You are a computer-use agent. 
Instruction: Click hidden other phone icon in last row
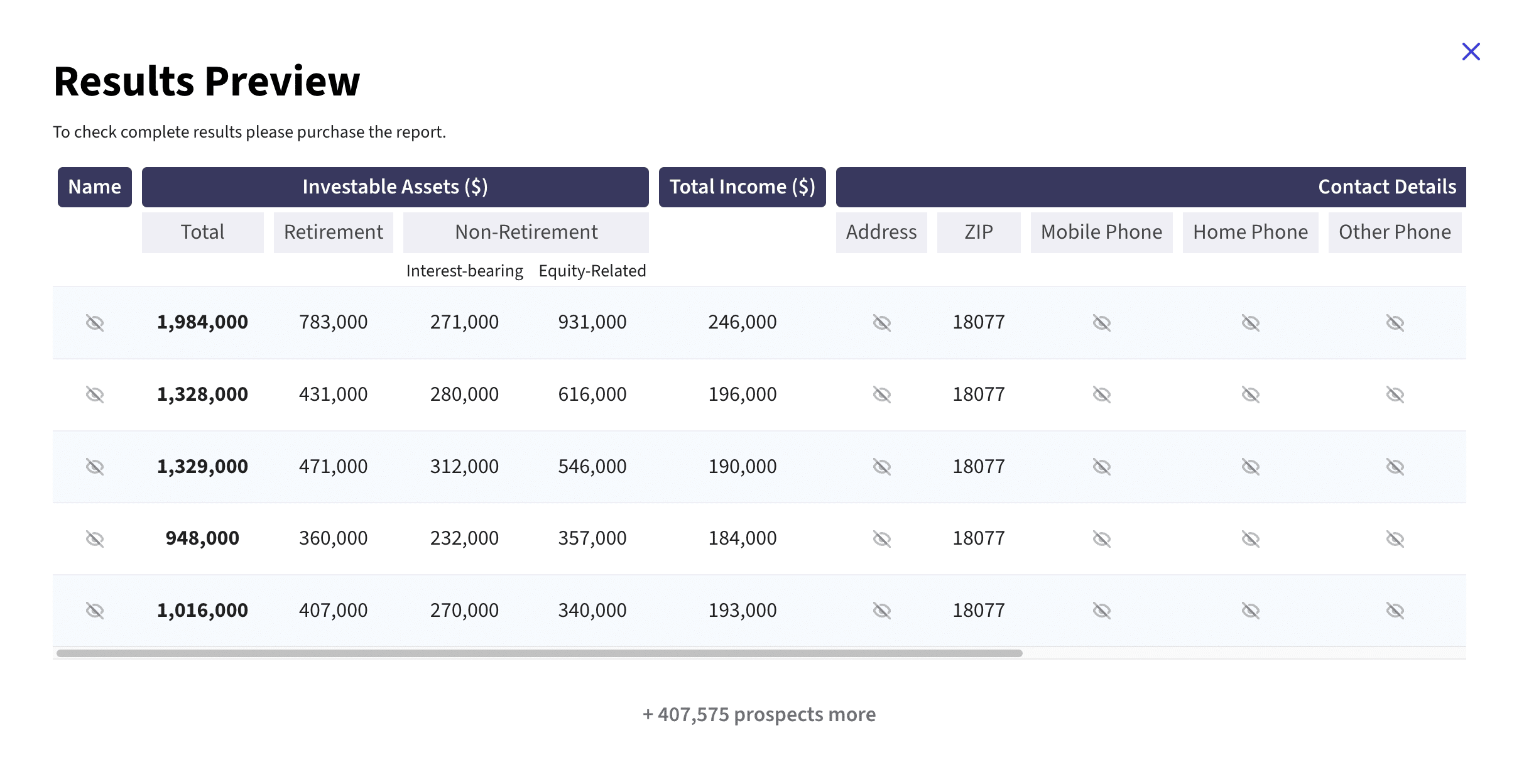pos(1395,611)
